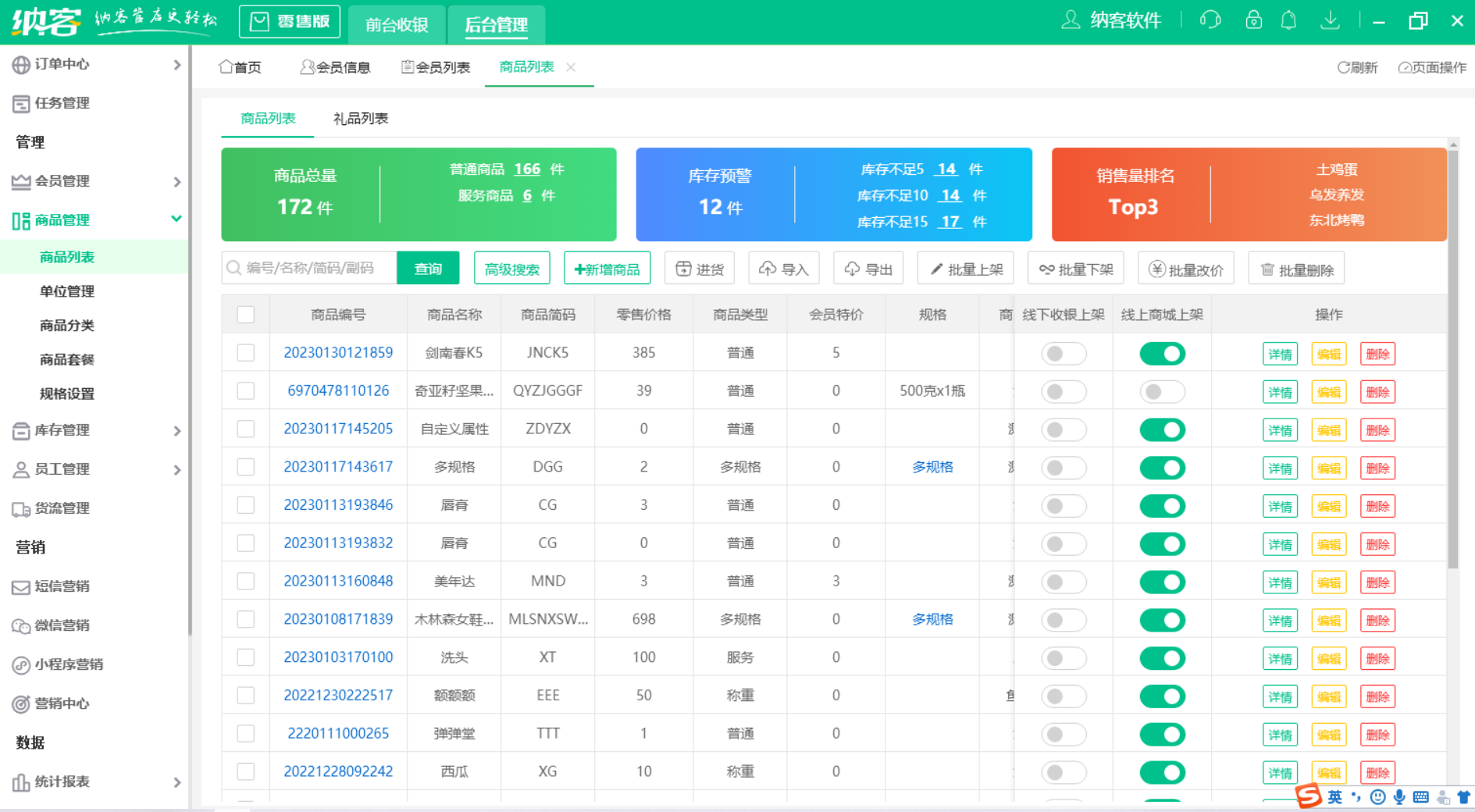This screenshot has width=1475, height=812.
Task: Click the 纳客软件 user avatar icon
Action: click(x=1071, y=20)
